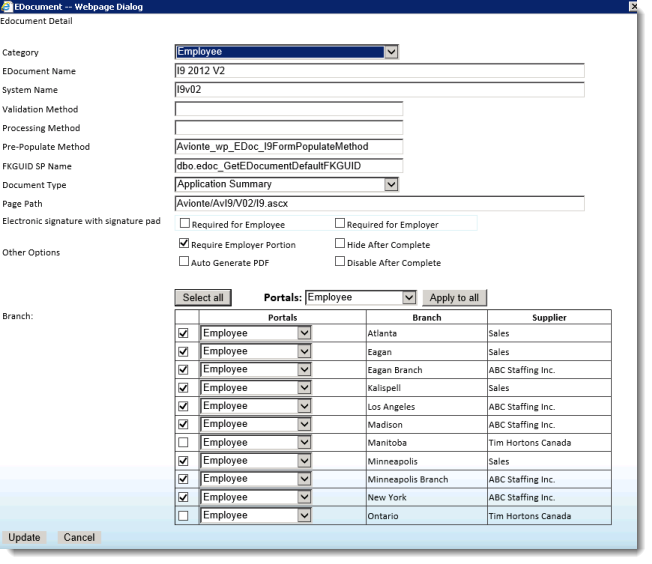Click the ABC Staffing Inc. cell for New York
The width and height of the screenshot is (652, 564).
549,497
